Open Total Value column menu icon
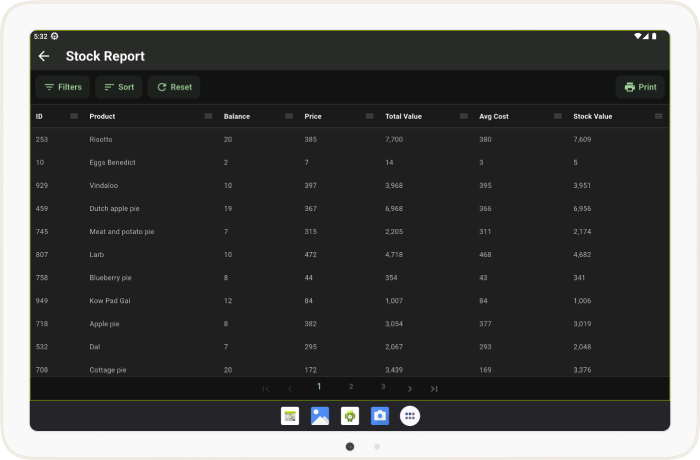The height and width of the screenshot is (460, 700). tap(464, 116)
